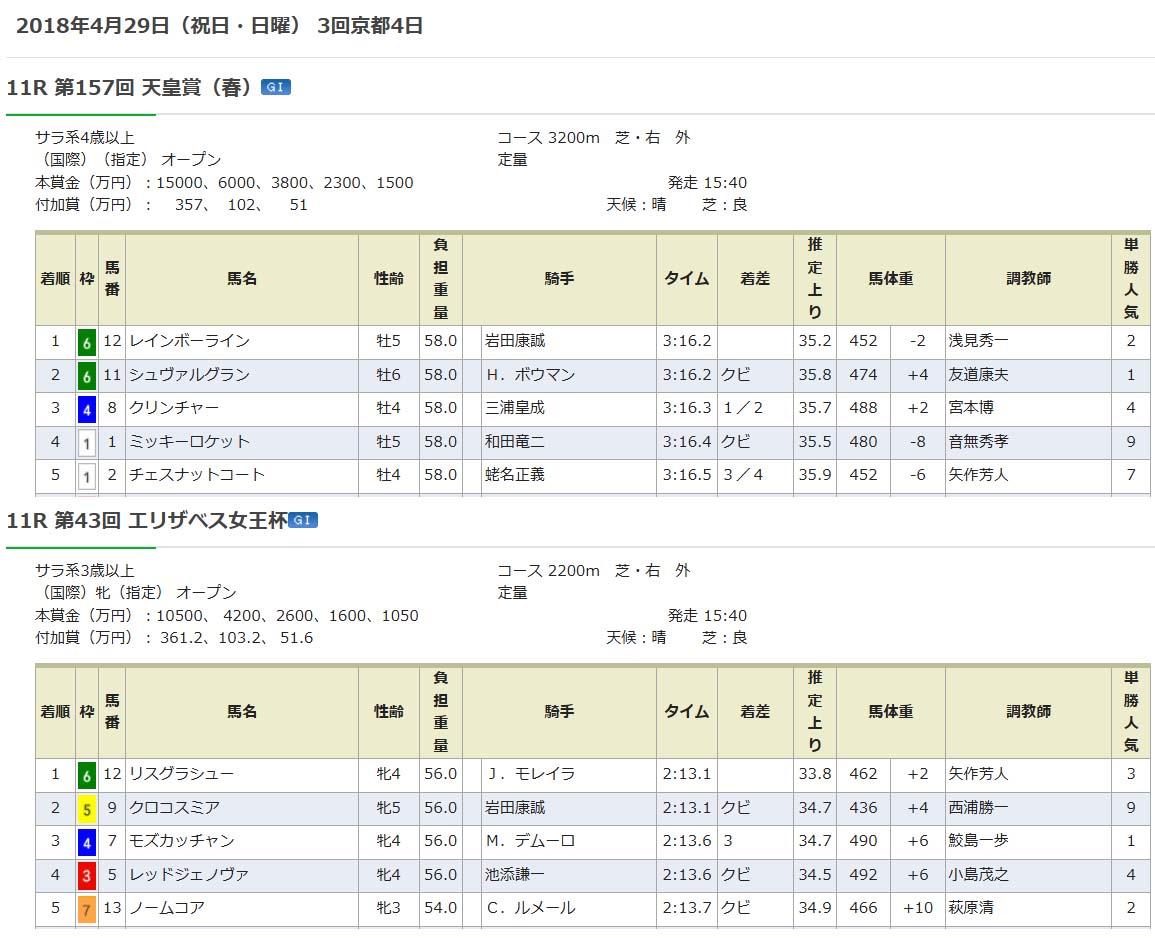Click the 2018年4月29日 3回京都4日 date heading

tap(220, 26)
